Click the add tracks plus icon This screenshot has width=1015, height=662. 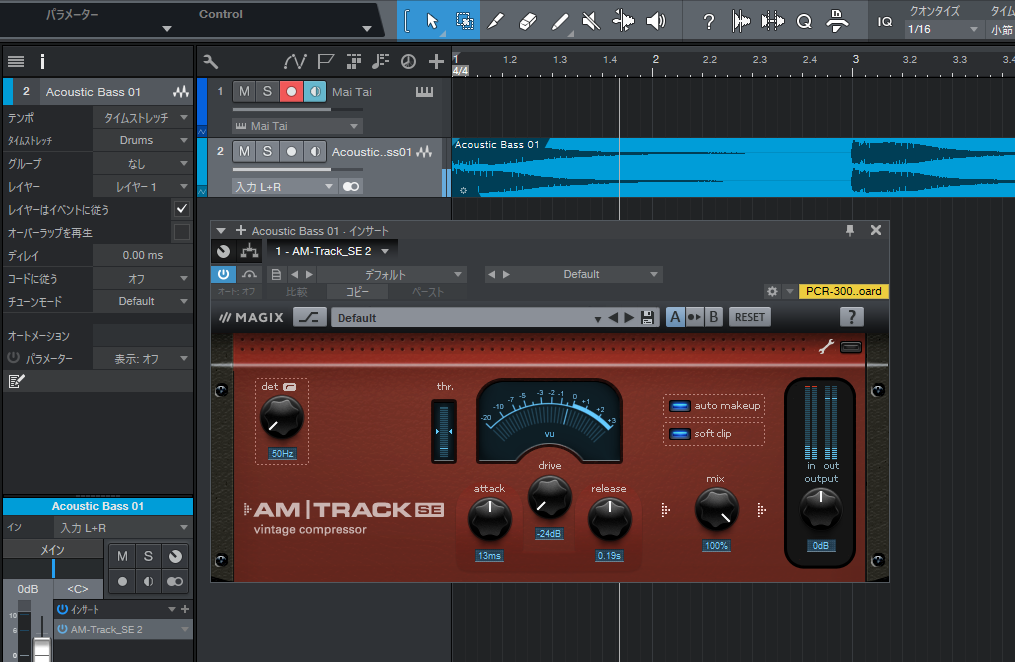(436, 61)
